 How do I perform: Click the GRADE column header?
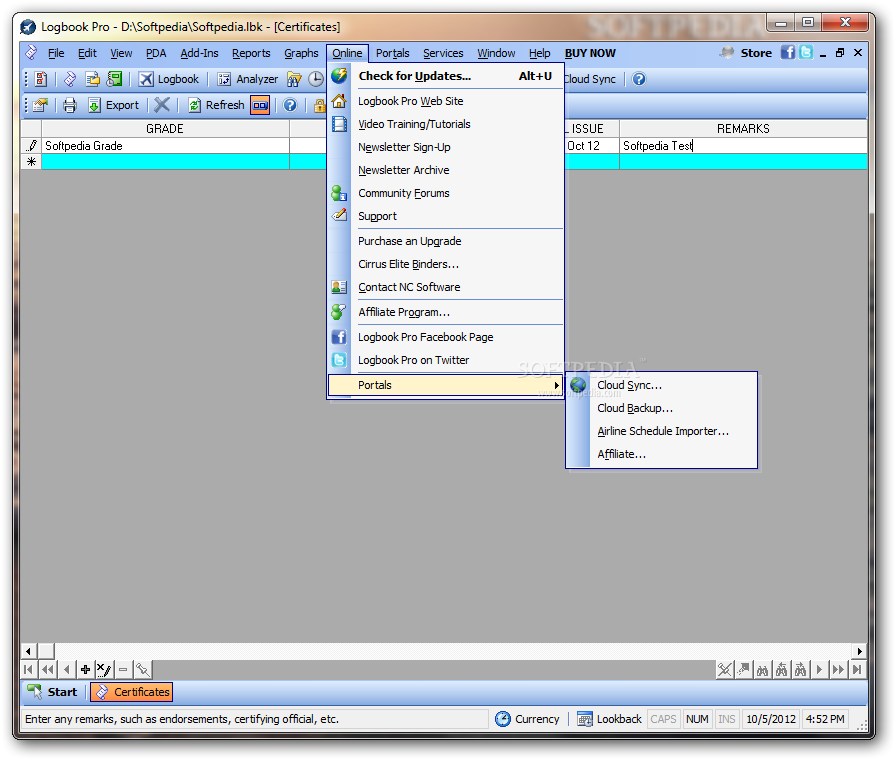165,129
